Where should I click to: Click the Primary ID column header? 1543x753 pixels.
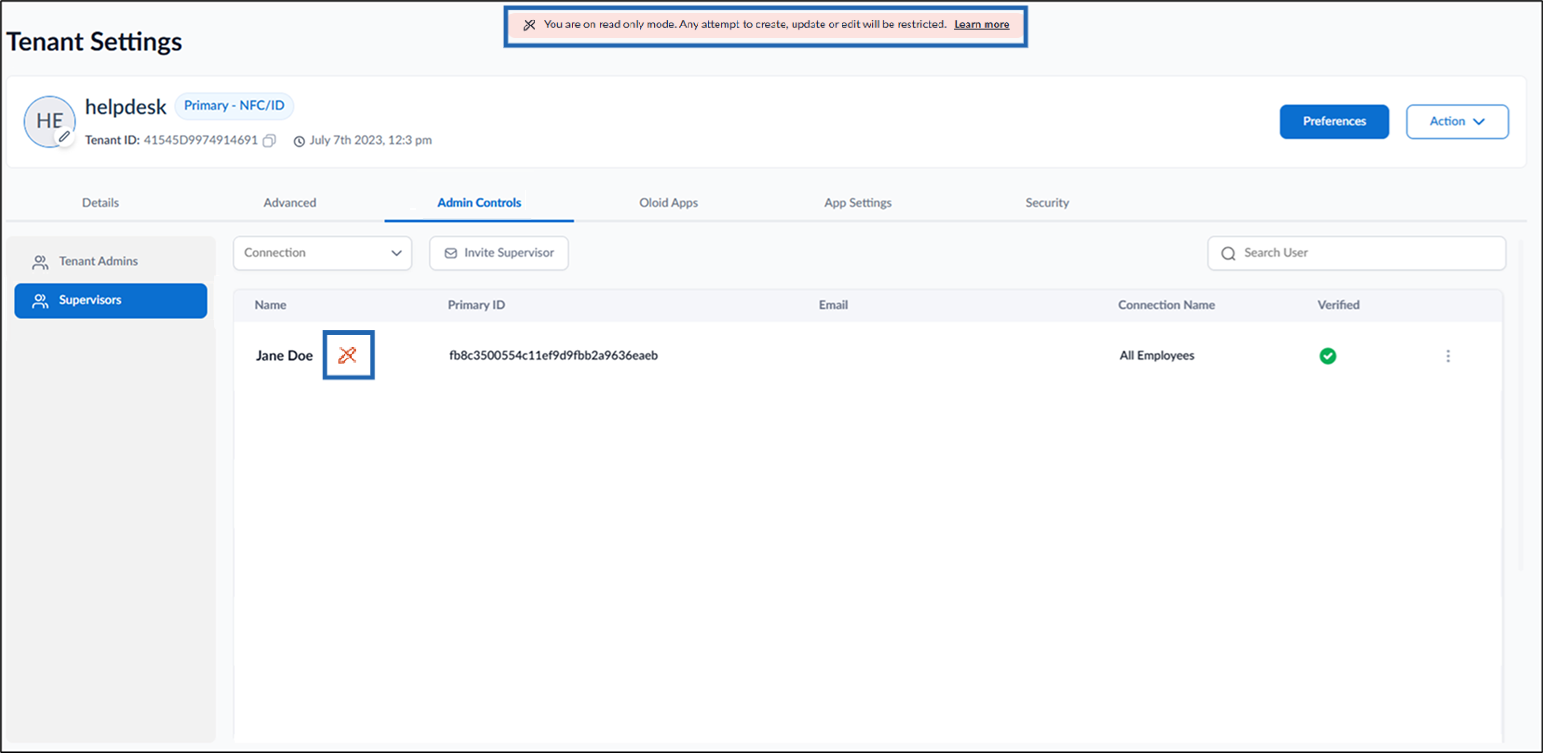pos(476,305)
